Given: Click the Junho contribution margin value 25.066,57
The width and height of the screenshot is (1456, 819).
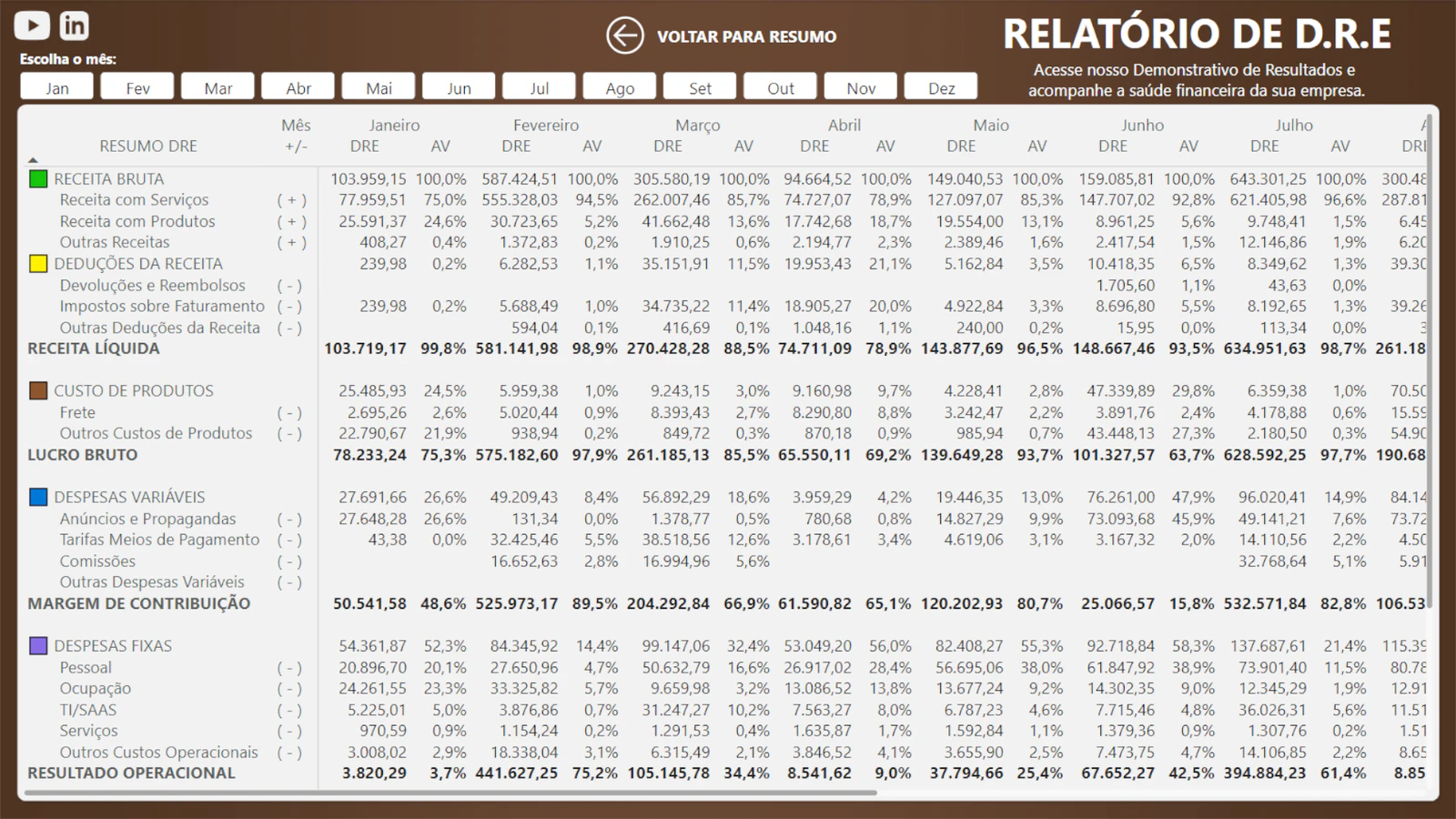Looking at the screenshot, I should pyautogui.click(x=1117, y=603).
